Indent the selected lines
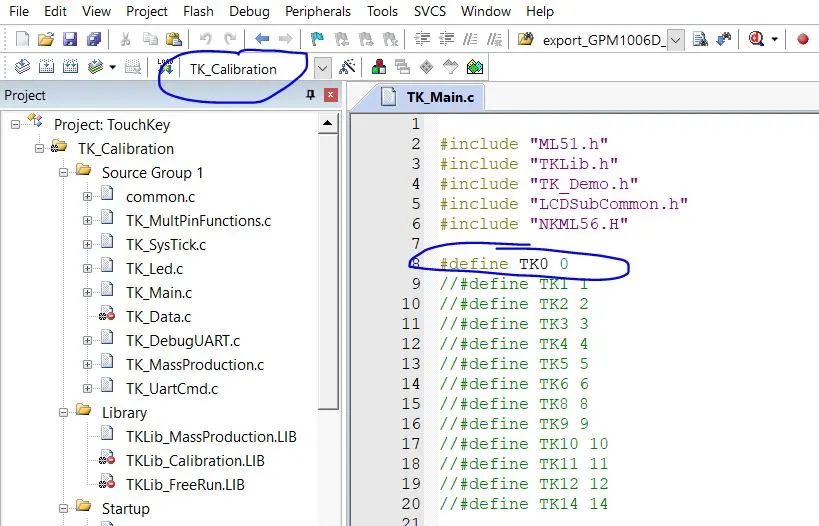This screenshot has height=526, width=819. tap(422, 39)
